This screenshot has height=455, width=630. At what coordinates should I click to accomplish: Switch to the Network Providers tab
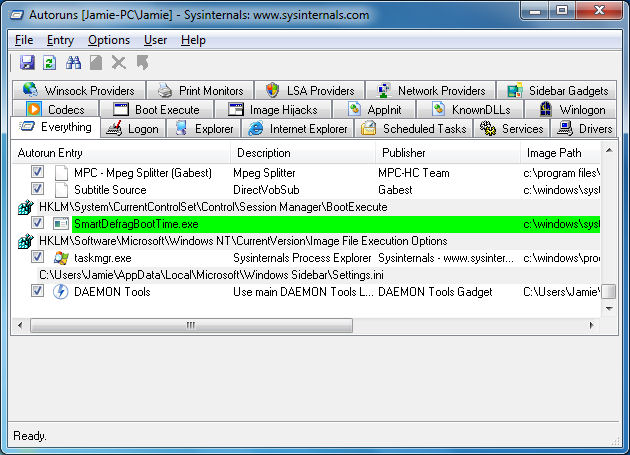(x=431, y=90)
